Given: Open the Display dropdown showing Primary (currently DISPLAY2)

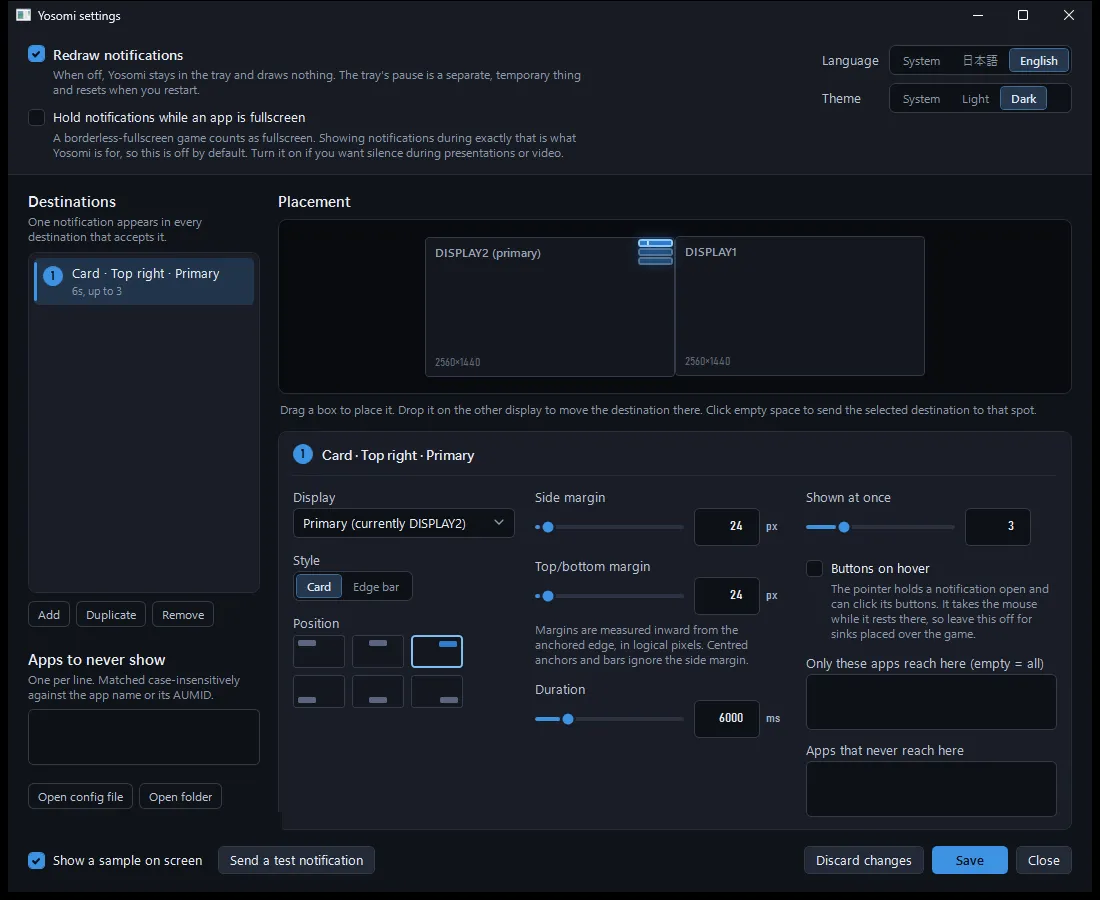Looking at the screenshot, I should pos(403,523).
